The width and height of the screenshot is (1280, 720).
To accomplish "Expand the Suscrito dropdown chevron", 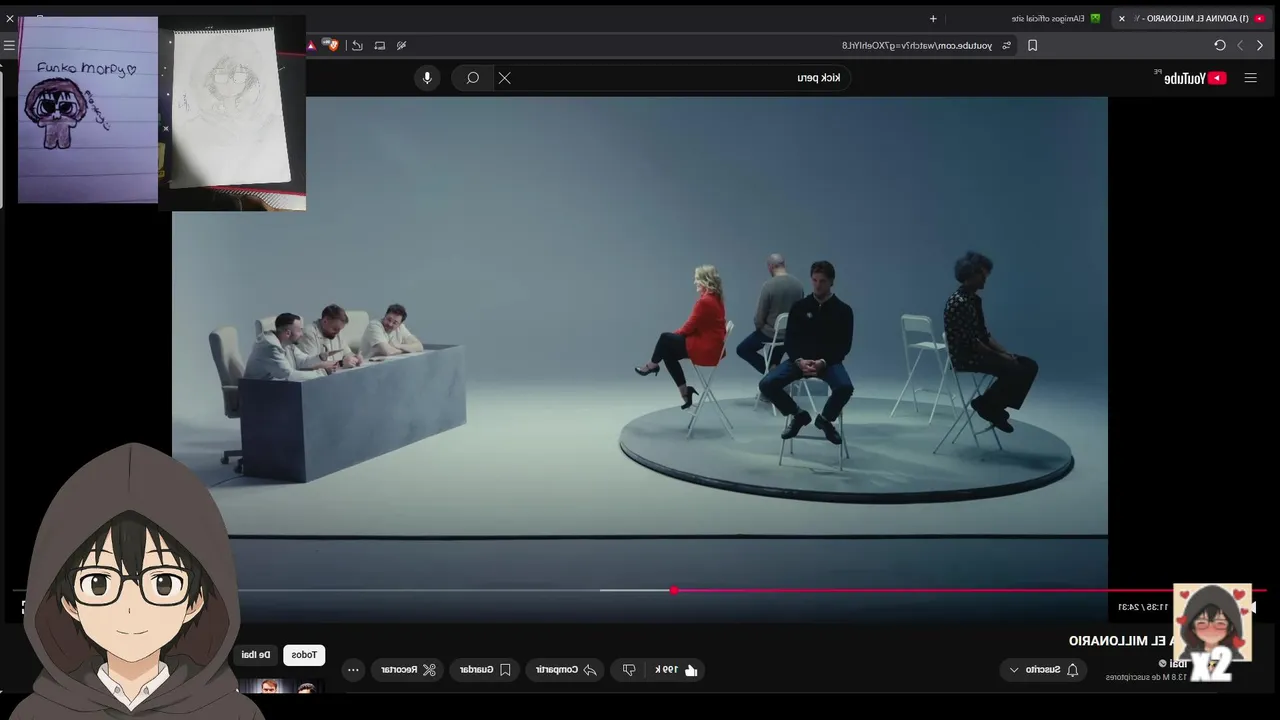I will 1014,670.
